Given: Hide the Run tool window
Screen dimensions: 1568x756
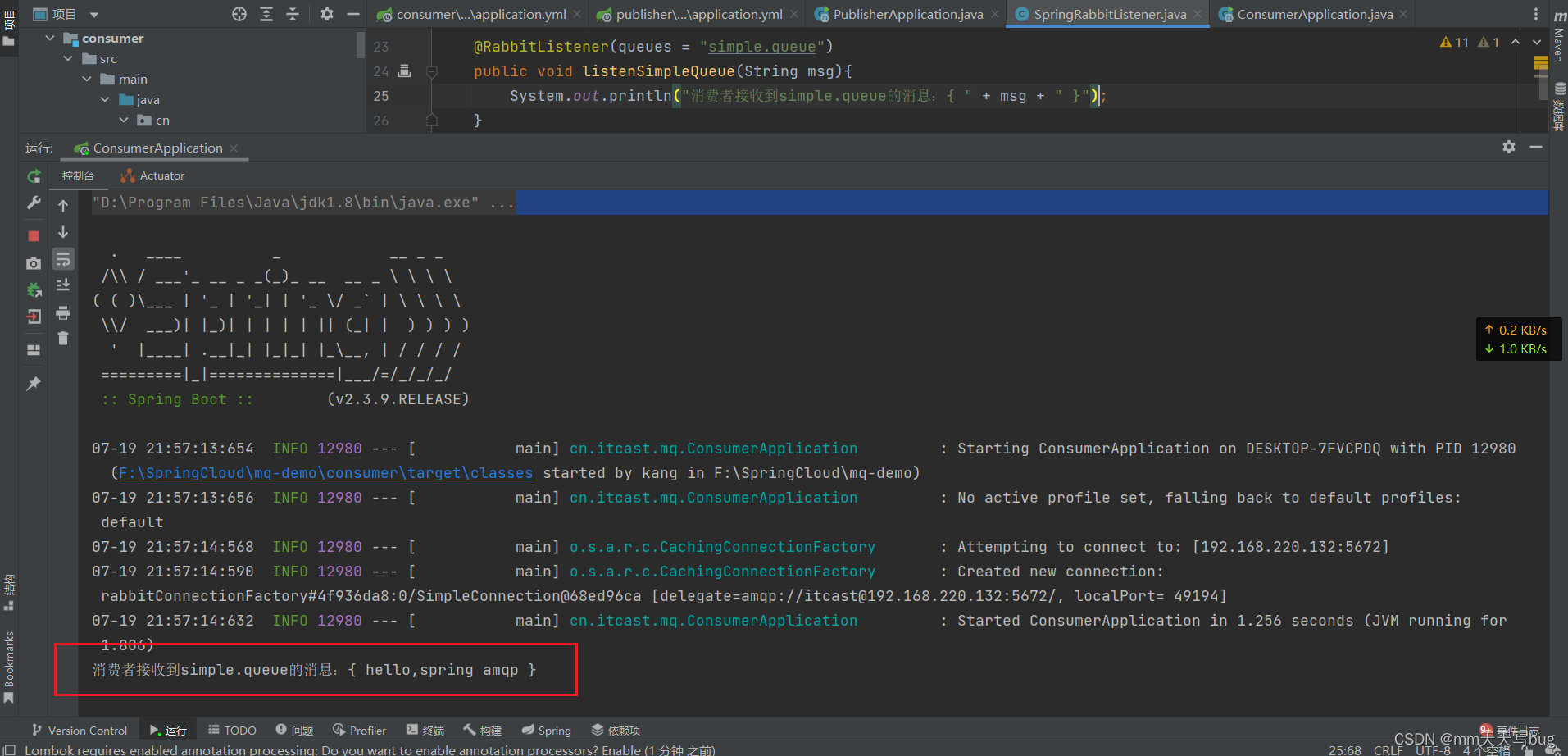Looking at the screenshot, I should click(x=1536, y=147).
